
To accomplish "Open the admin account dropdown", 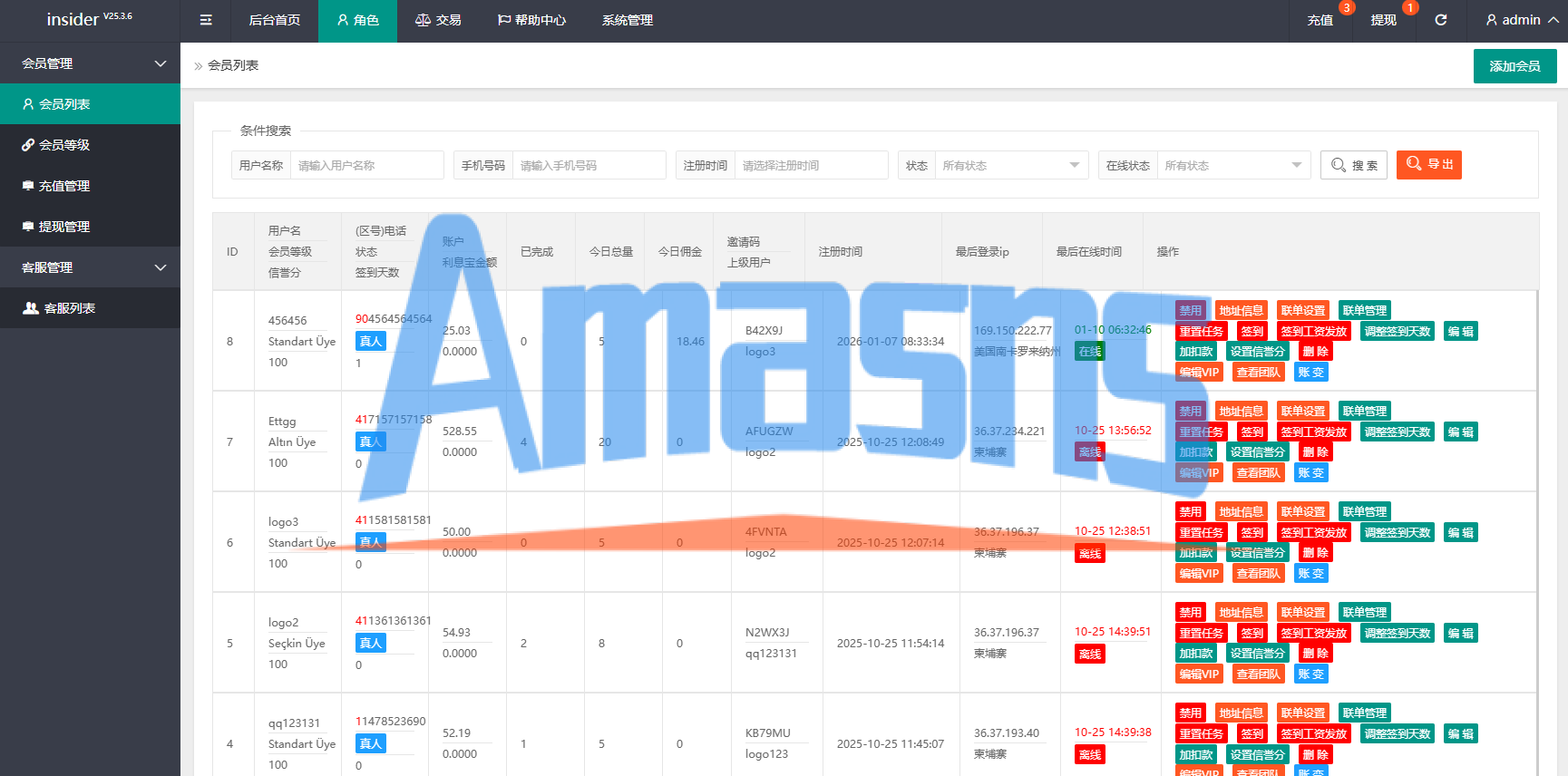I will point(1522,20).
